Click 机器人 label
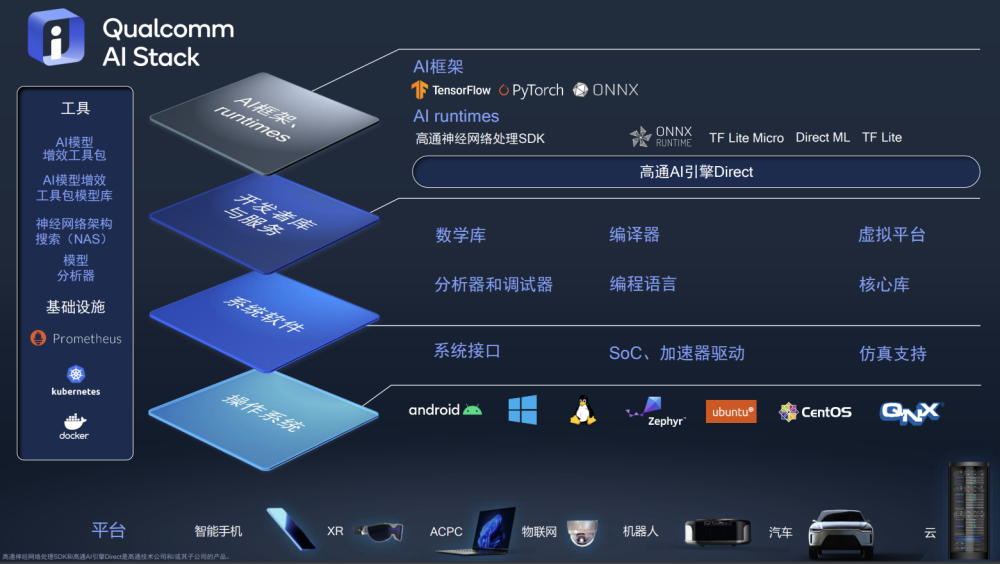 pos(640,531)
